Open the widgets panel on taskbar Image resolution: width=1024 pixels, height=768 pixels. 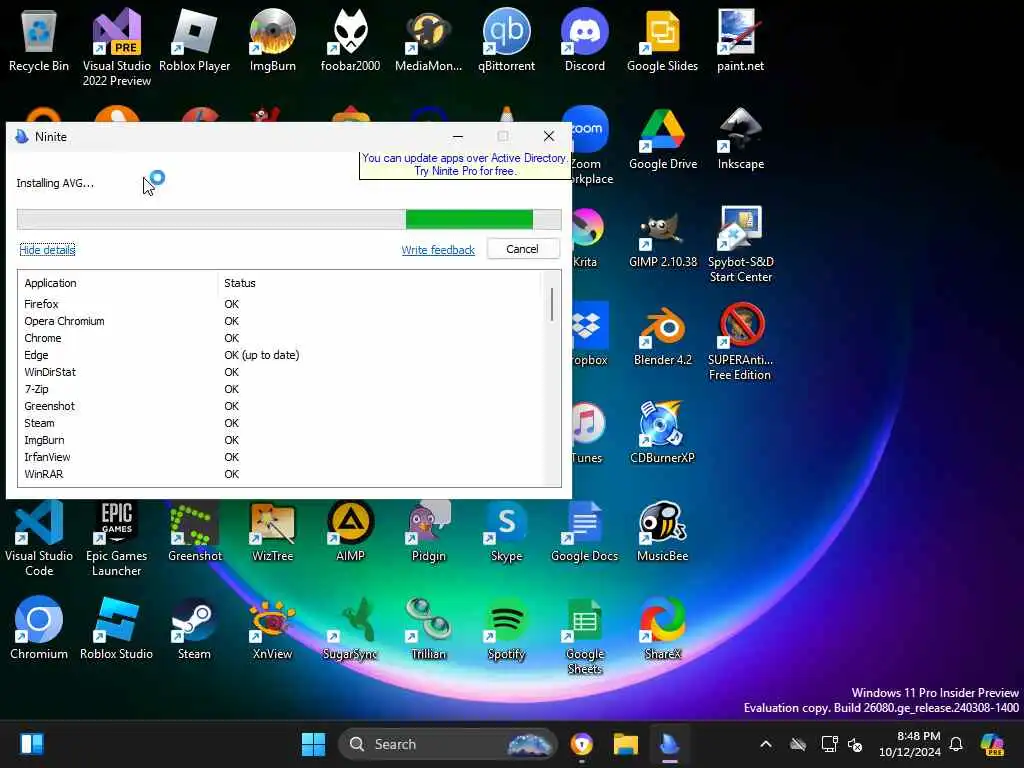click(32, 744)
